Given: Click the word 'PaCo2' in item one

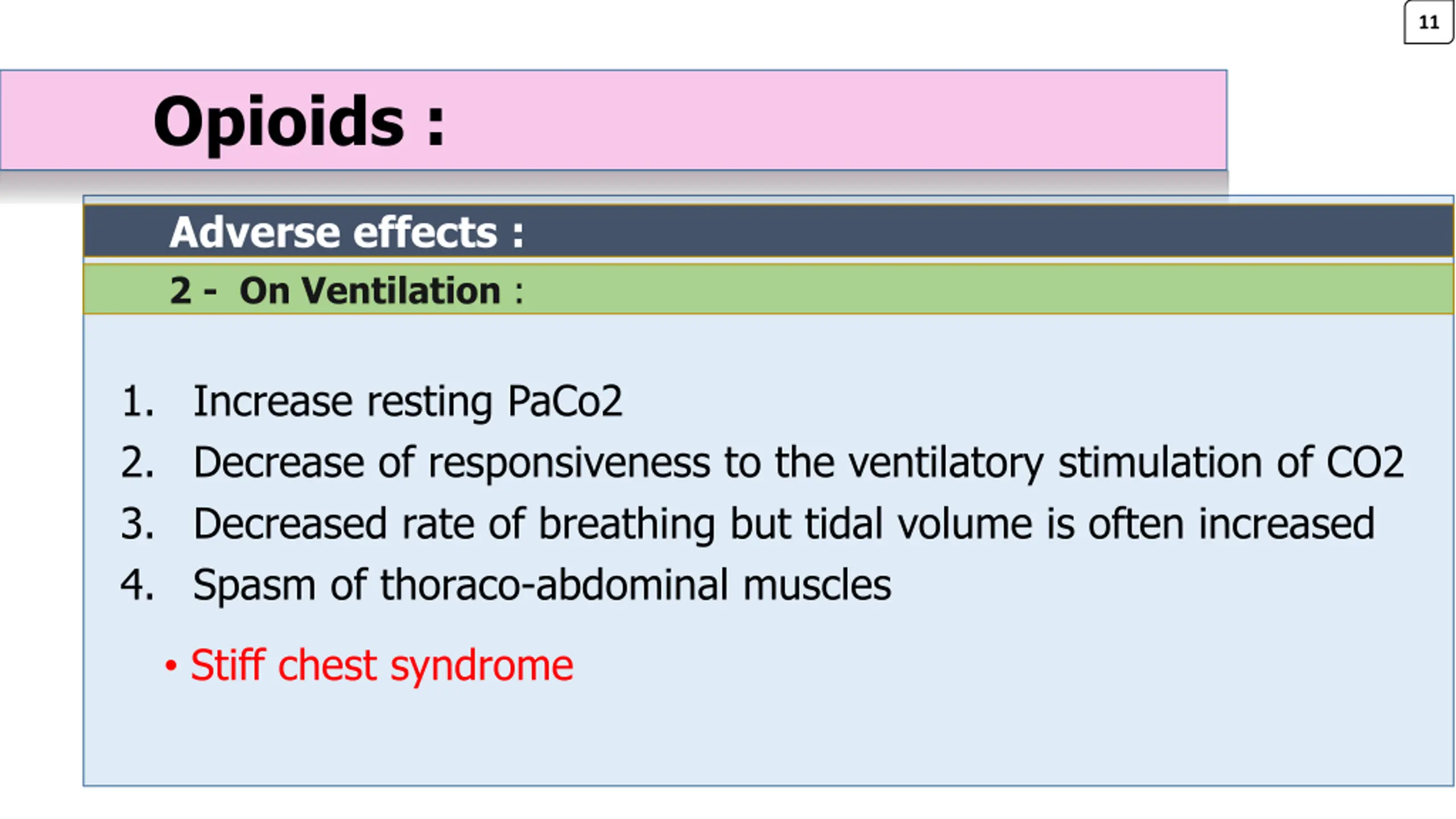Looking at the screenshot, I should click(565, 402).
